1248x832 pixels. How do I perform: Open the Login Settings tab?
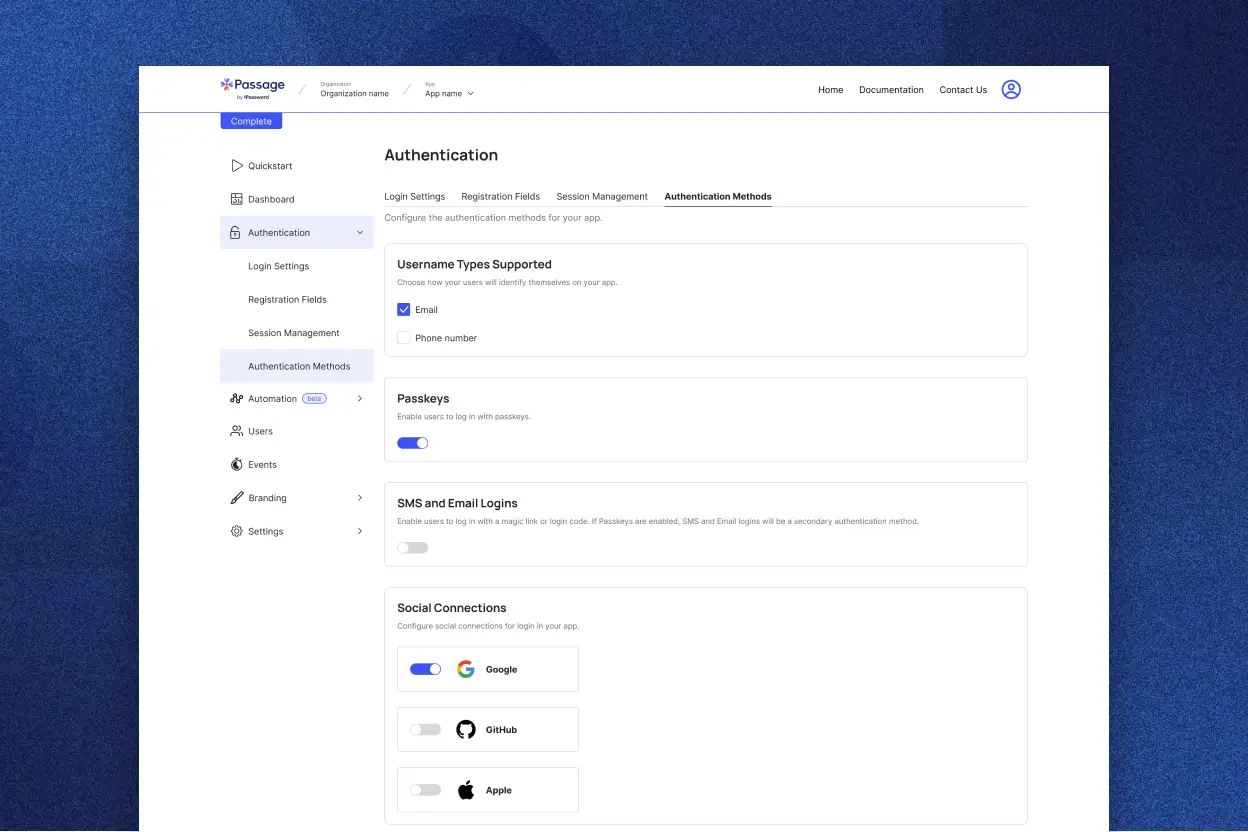(414, 196)
